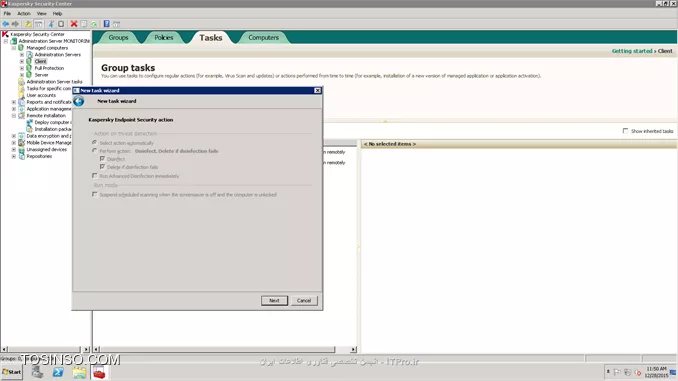Click the Mobile Device Management tree icon
This screenshot has height=381, width=678.
[x=22, y=142]
